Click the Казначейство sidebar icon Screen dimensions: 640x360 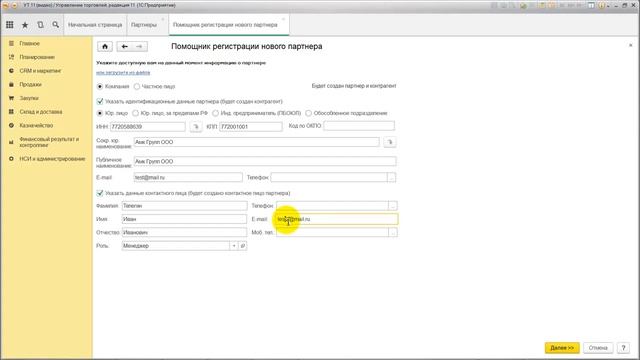[11, 125]
